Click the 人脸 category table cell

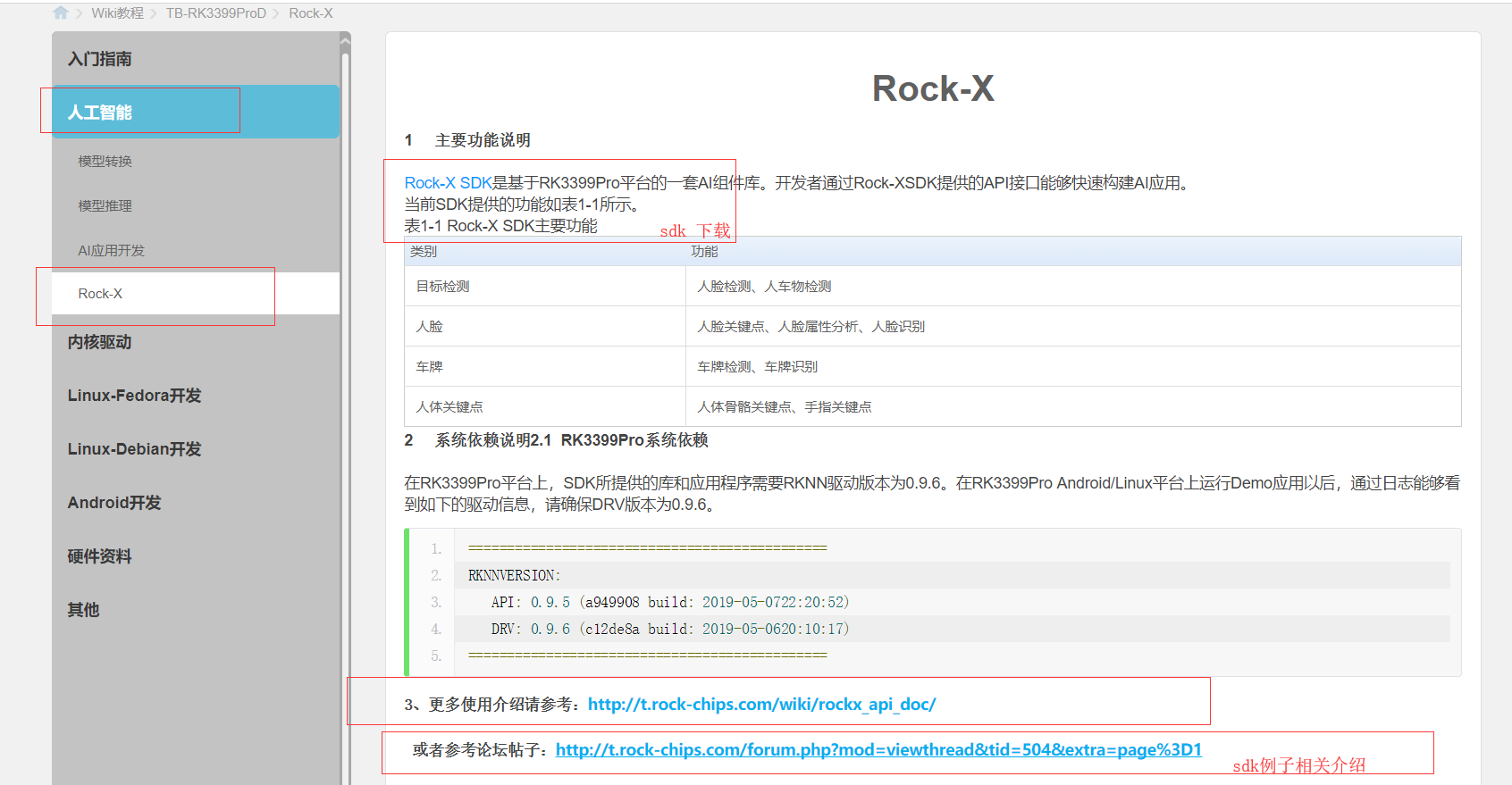click(x=545, y=327)
